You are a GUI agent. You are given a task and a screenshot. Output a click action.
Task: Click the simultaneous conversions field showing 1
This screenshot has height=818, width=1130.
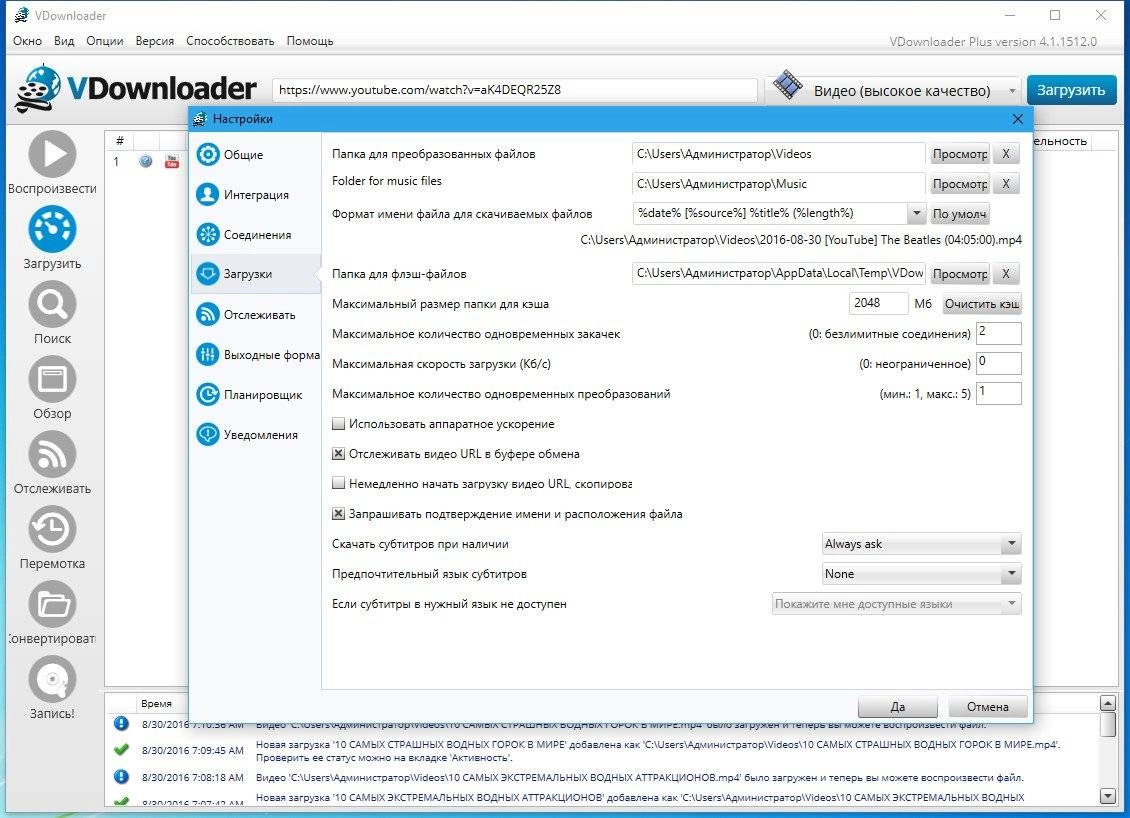pos(999,394)
